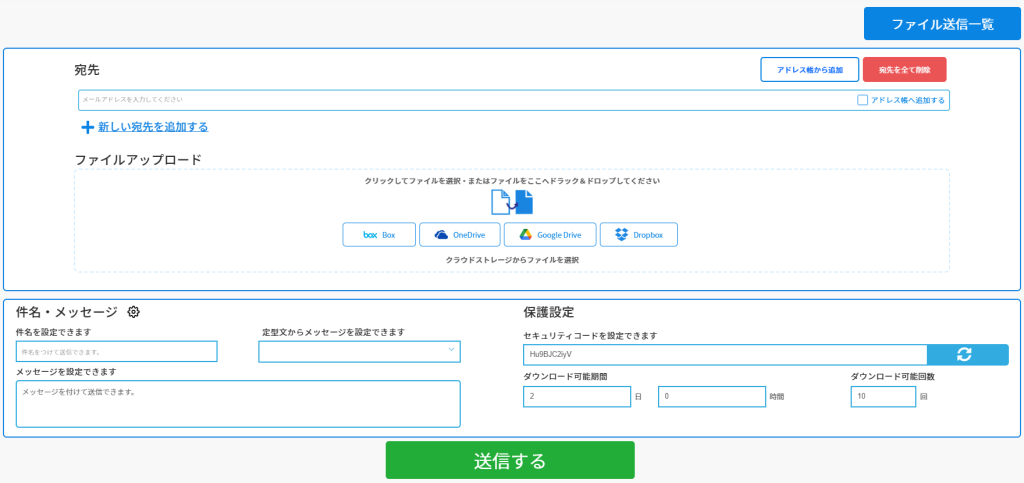The height and width of the screenshot is (483, 1024).
Task: Open ファイル送信一覧 page
Action: [942, 24]
